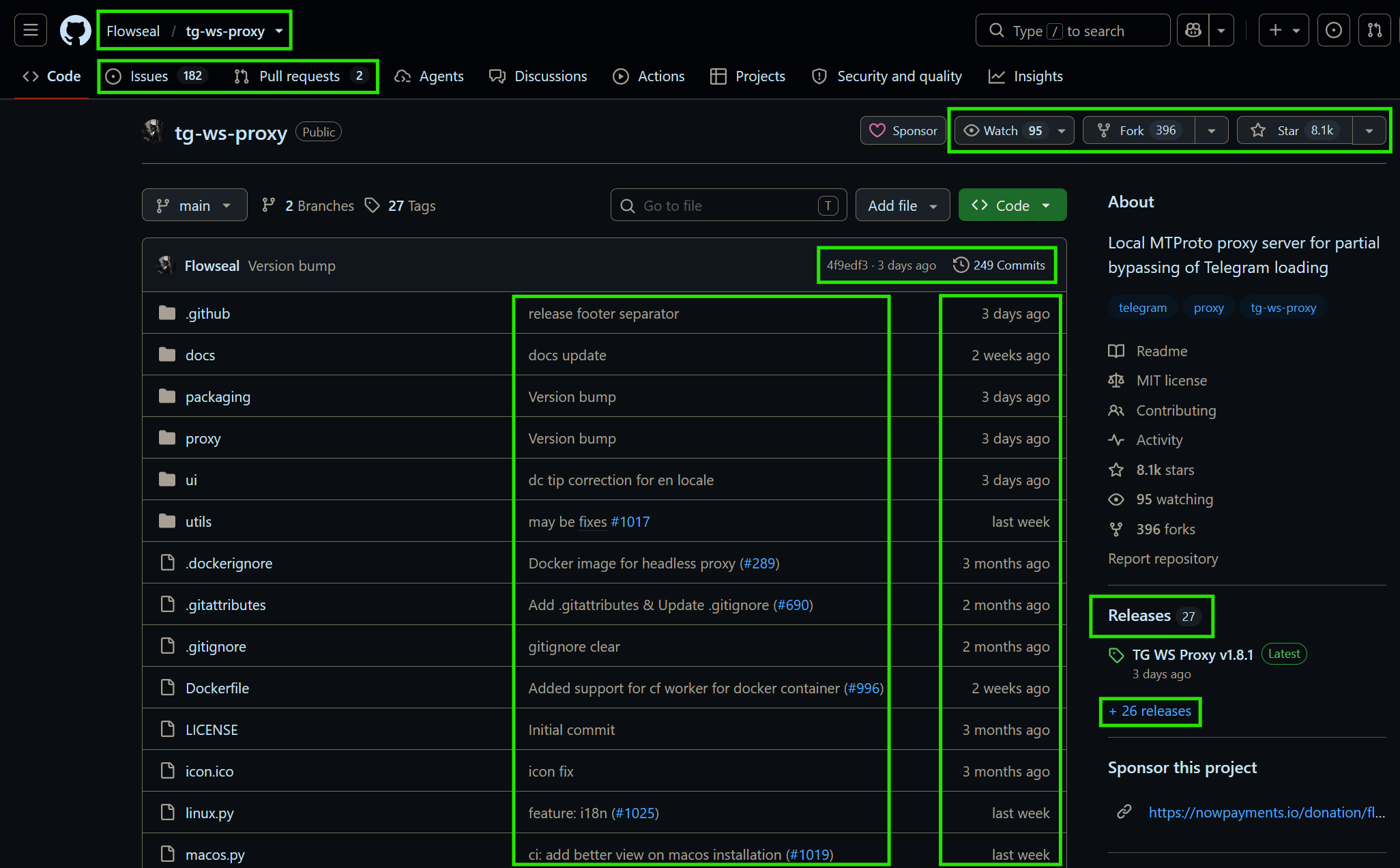The image size is (1400, 868).
Task: Expand the Fork options arrow
Action: pos(1212,130)
